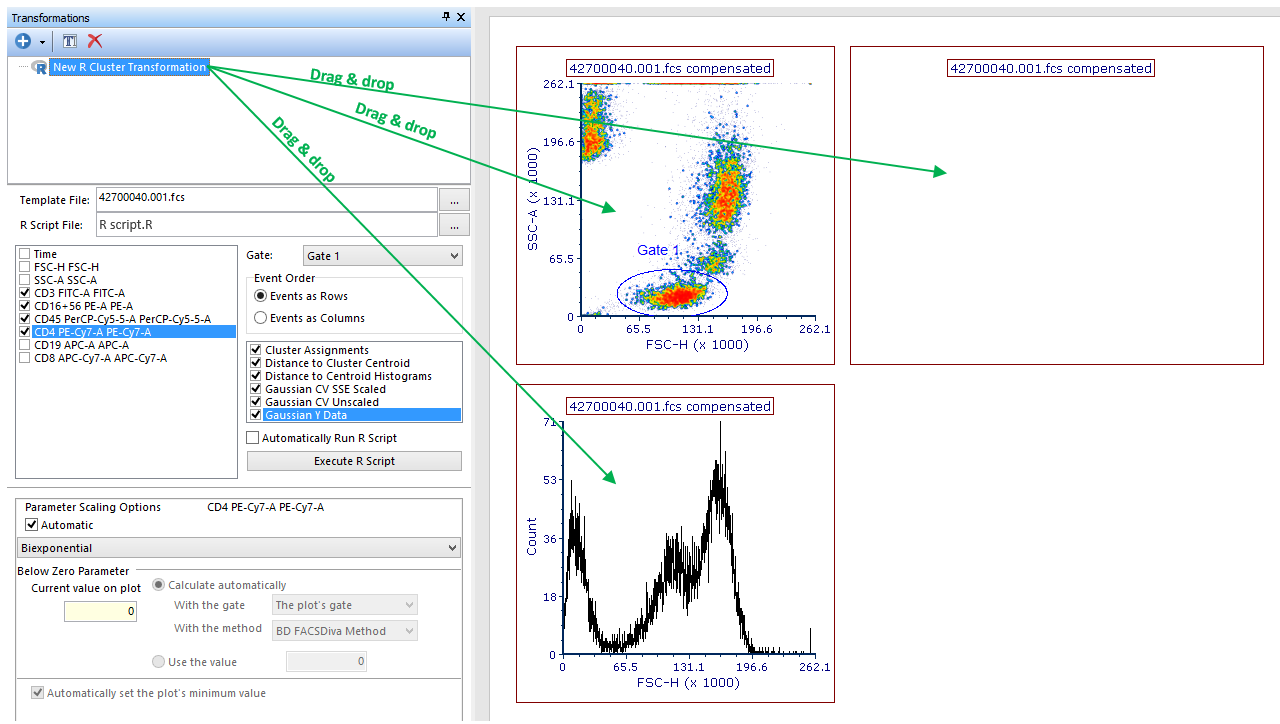Select the R icon in transformation tree
The width and height of the screenshot is (1280, 724).
point(40,67)
